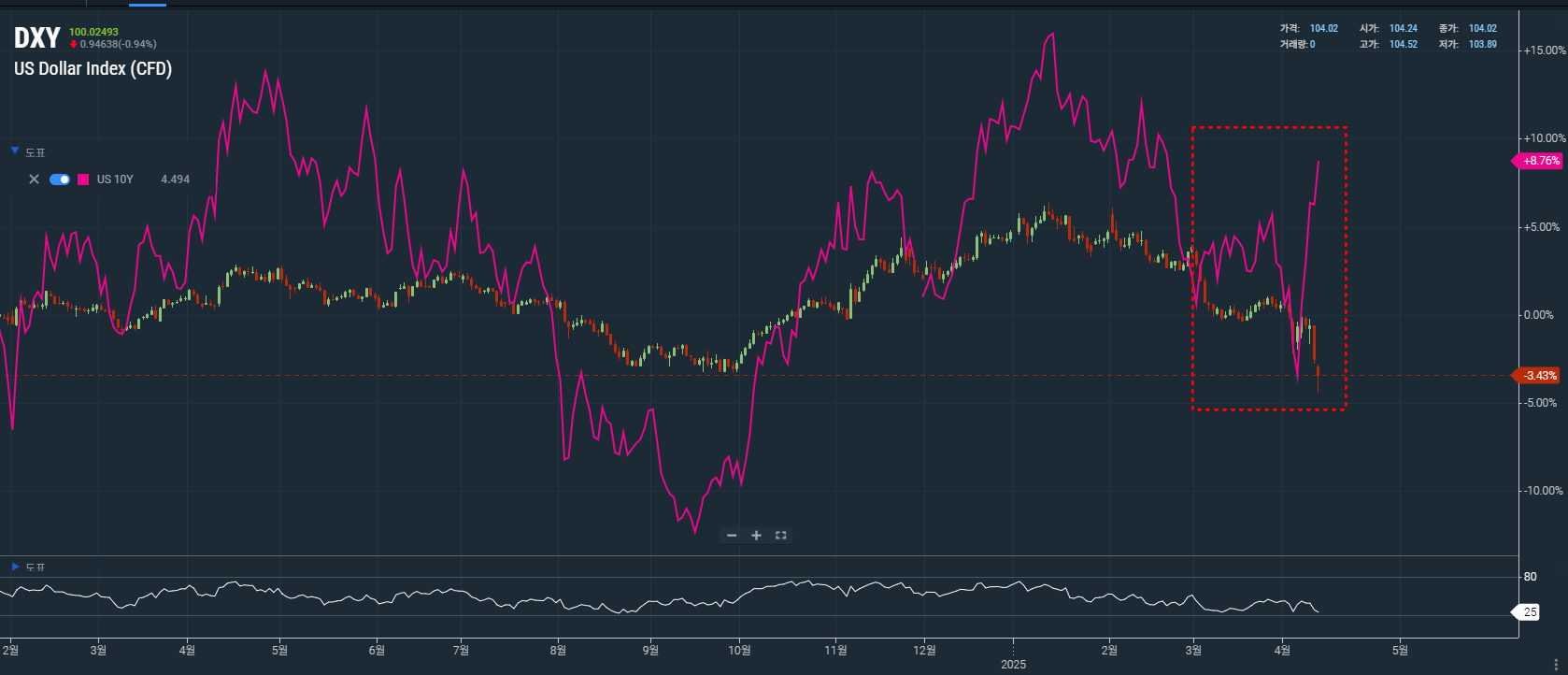
Task: Remove the US 10Y overlay with X
Action: (x=34, y=180)
